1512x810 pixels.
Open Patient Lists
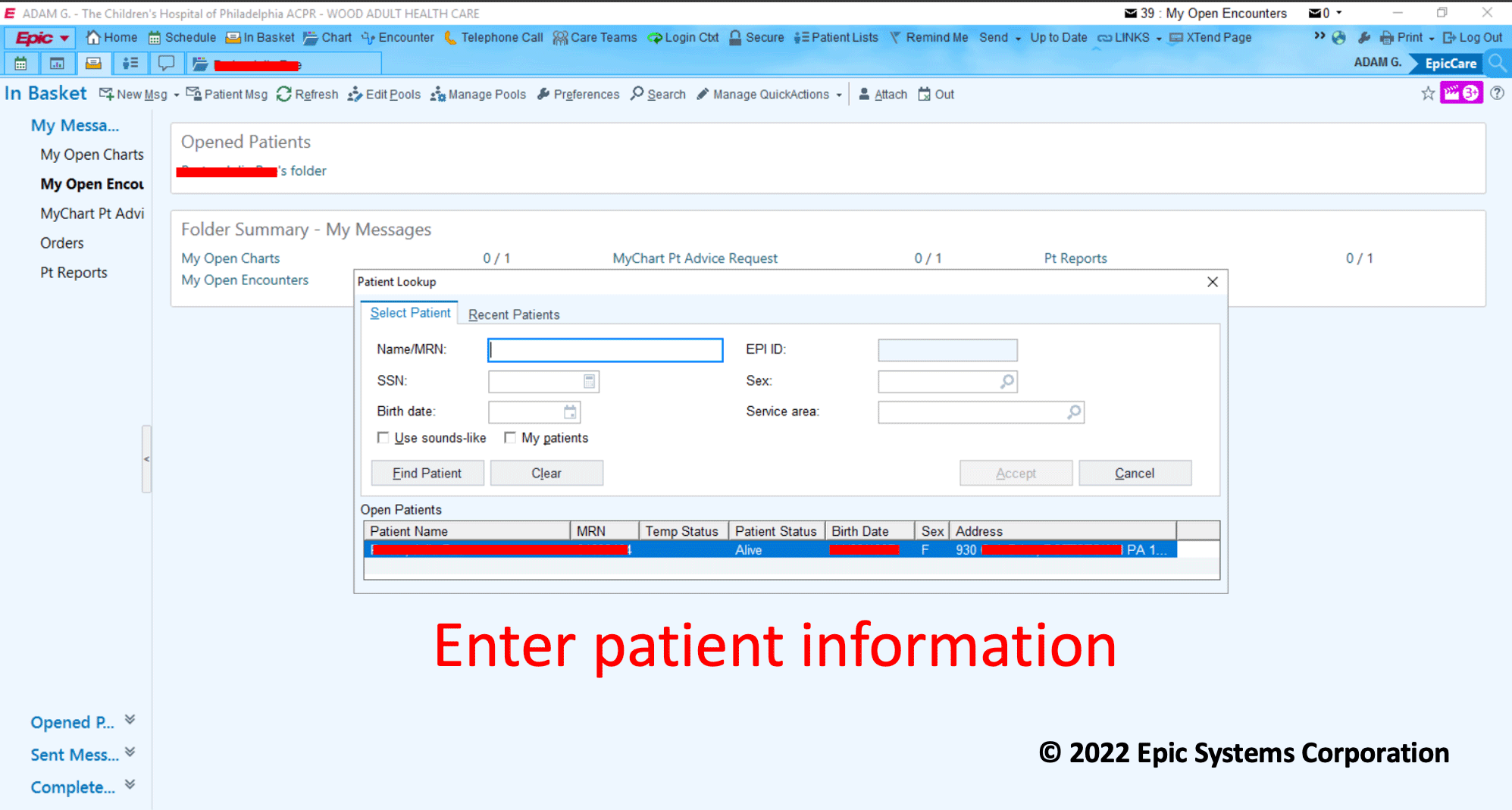point(836,38)
